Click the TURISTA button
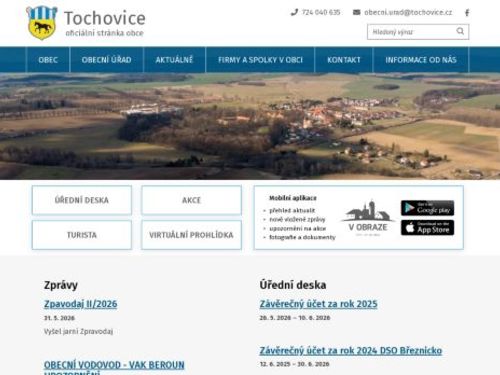The width and height of the screenshot is (500, 375). pos(82,235)
